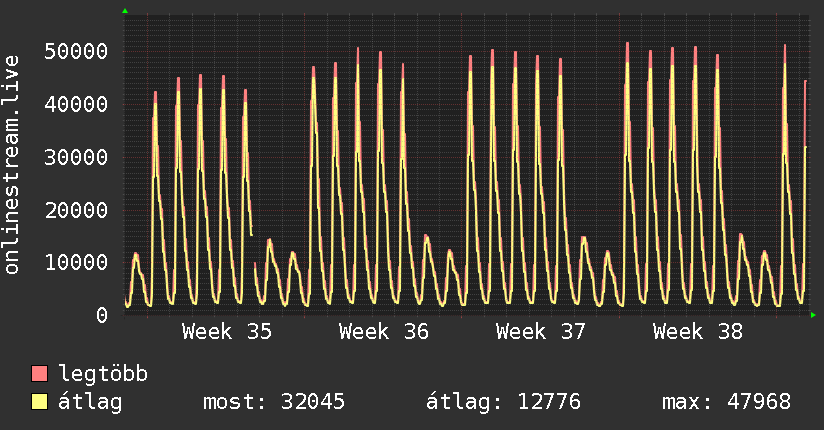
Task: Click the legtöbb legend label
Action: click(103, 374)
